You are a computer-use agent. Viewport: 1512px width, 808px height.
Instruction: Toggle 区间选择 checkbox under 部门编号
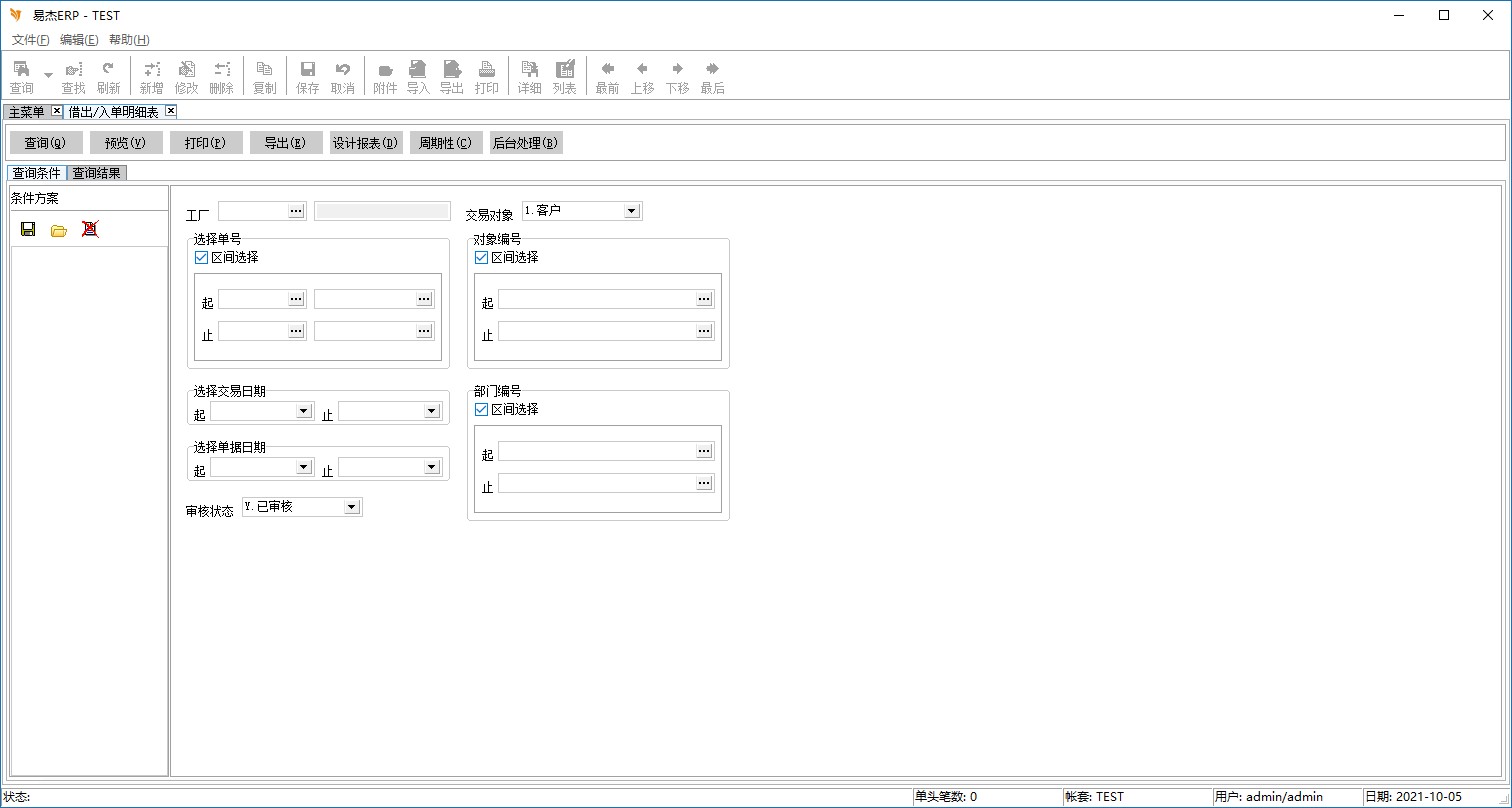[x=482, y=409]
